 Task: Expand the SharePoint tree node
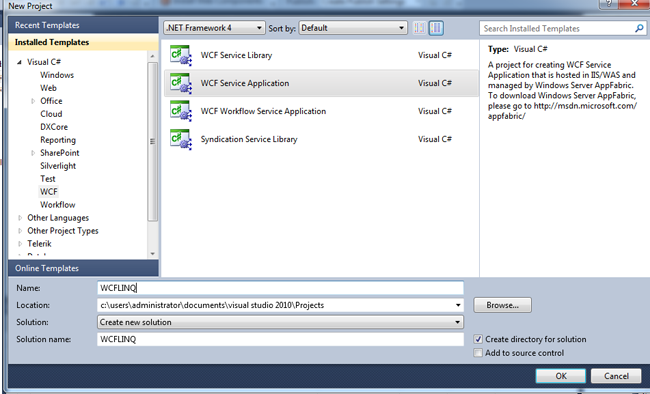33,153
